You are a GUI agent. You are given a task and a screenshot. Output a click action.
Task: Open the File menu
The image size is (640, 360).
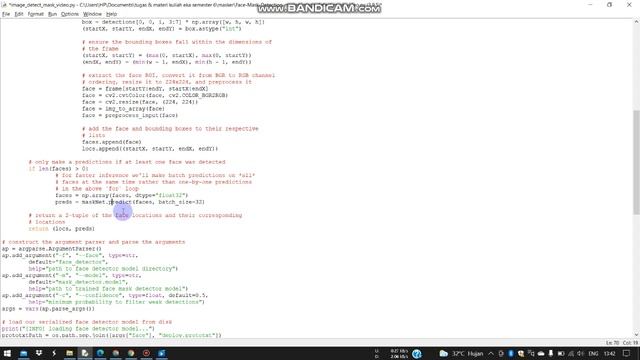click(x=6, y=14)
